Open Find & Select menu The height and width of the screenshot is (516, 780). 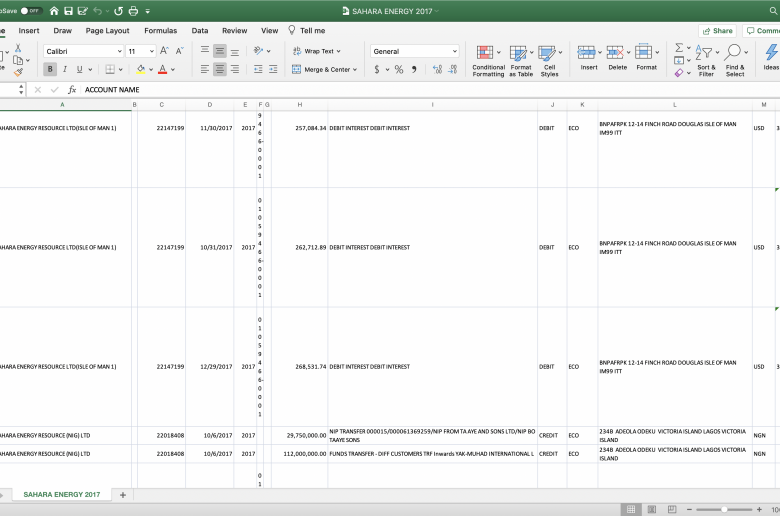735,61
